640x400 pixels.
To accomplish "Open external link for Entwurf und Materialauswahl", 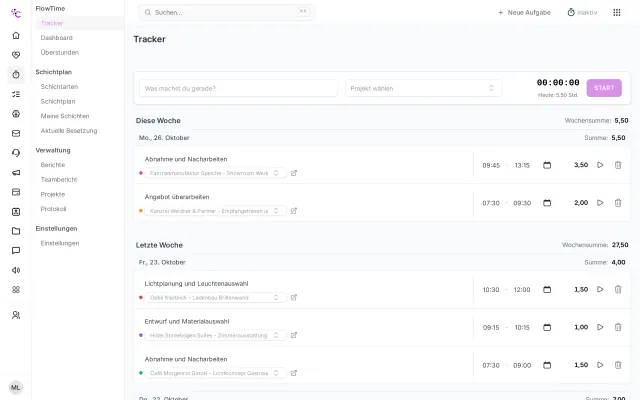I will tap(293, 336).
